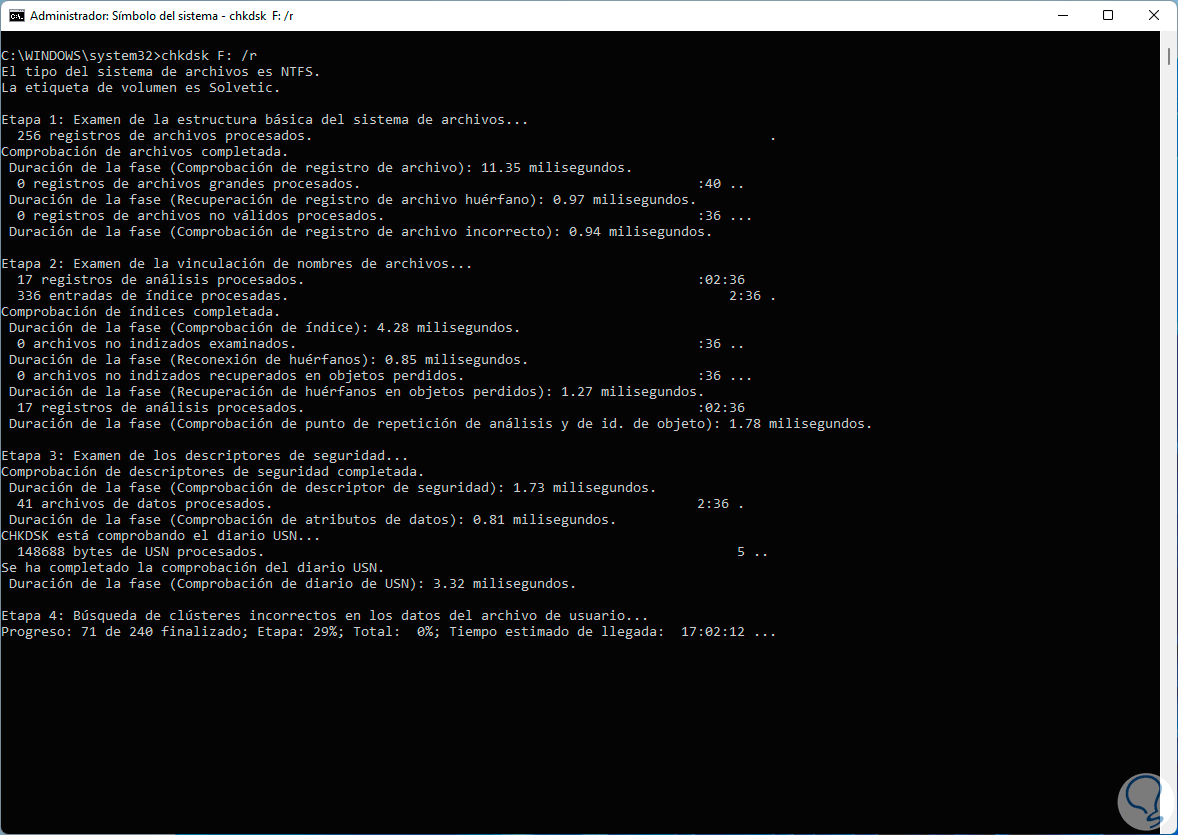Click '336 entradas de índice procesadas.'
Image resolution: width=1178 pixels, height=835 pixels.
point(153,295)
